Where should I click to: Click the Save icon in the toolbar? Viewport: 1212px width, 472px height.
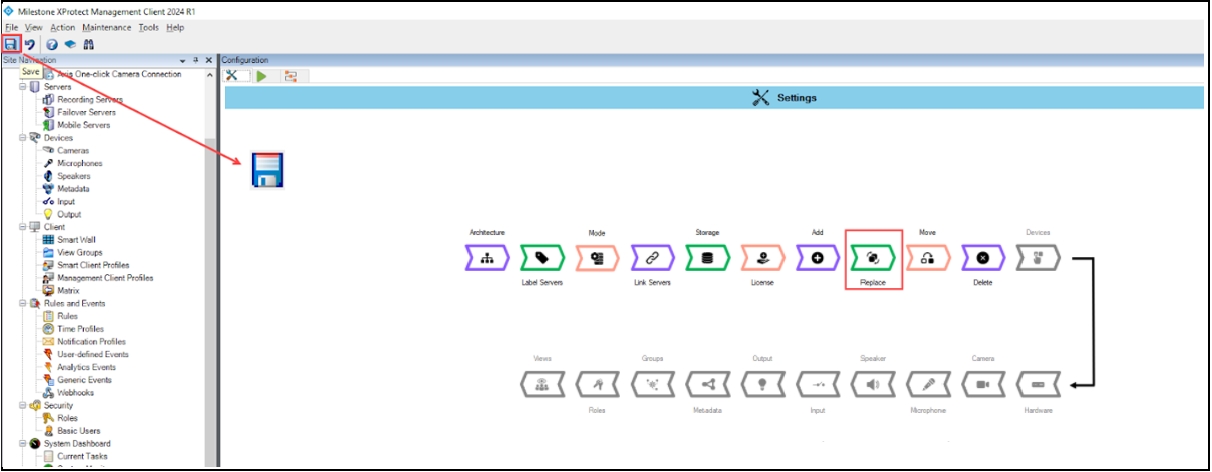click(11, 45)
